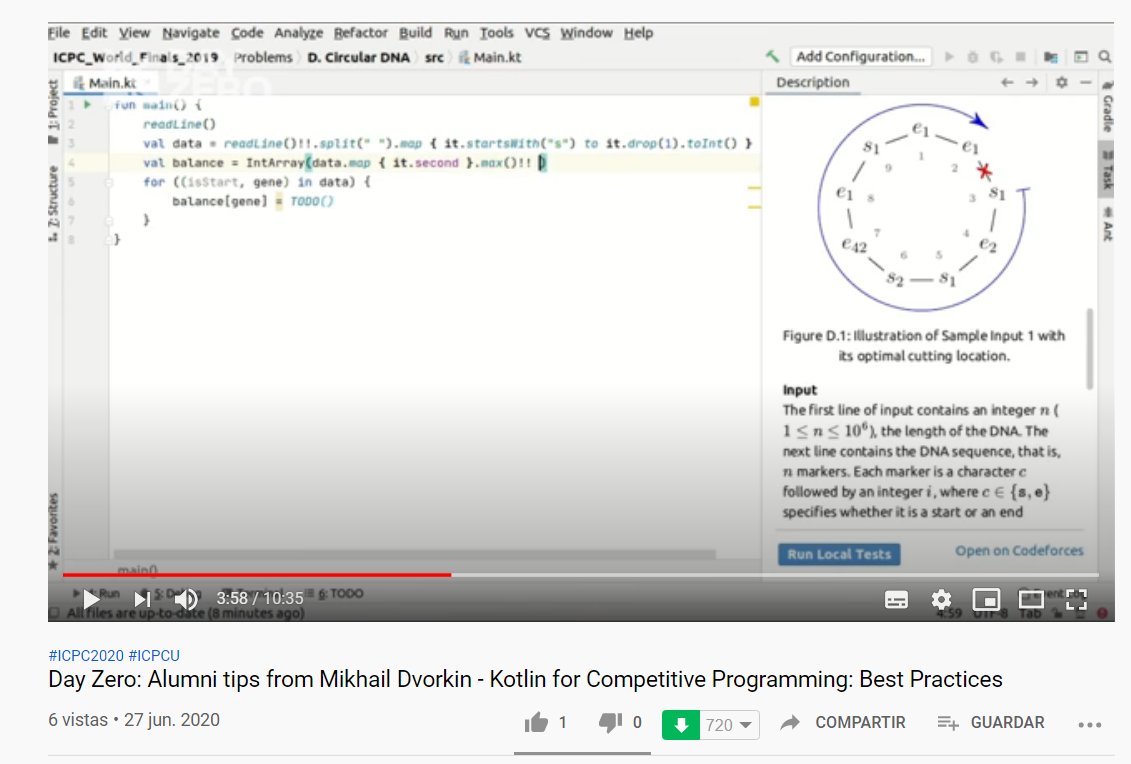Open the Refactor menu
The image size is (1131, 764).
pos(361,32)
